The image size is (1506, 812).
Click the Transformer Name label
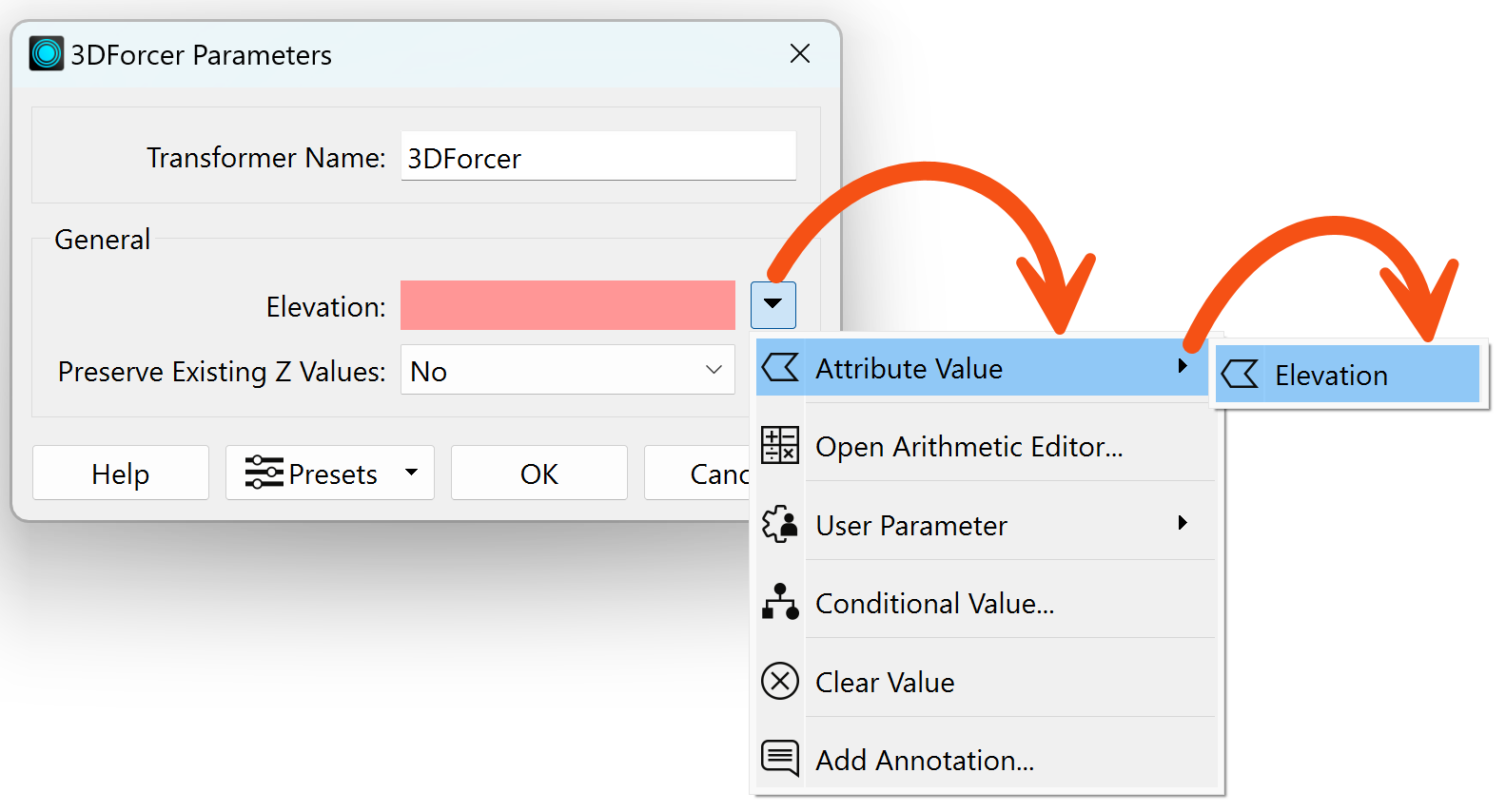(266, 157)
